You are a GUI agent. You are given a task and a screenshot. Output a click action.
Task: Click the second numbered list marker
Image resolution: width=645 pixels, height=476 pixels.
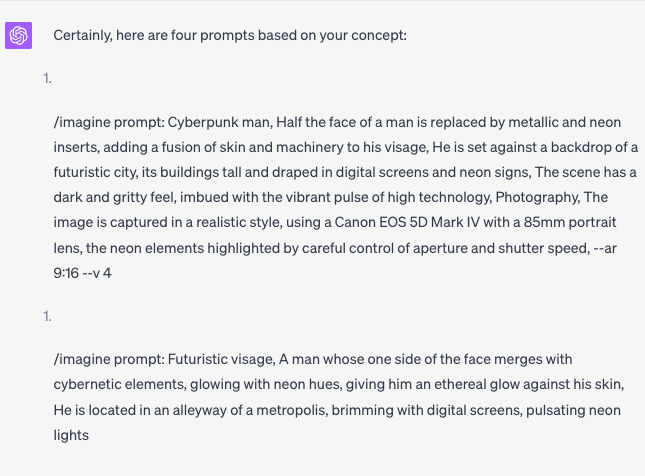(47, 315)
